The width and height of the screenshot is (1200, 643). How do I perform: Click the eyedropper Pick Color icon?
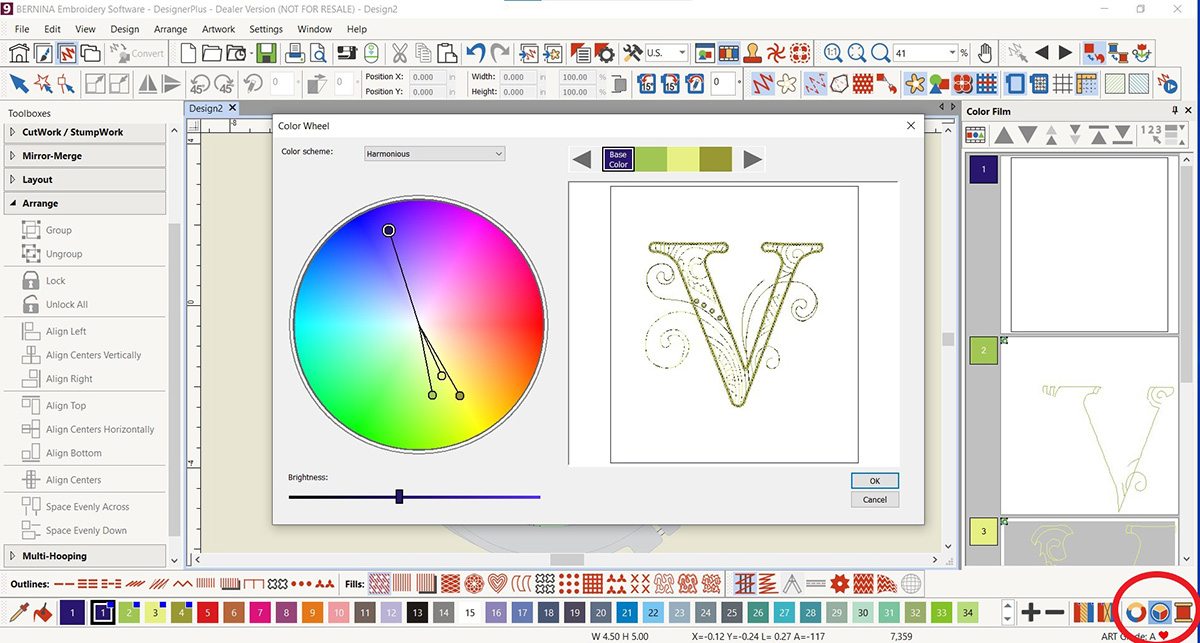18,611
